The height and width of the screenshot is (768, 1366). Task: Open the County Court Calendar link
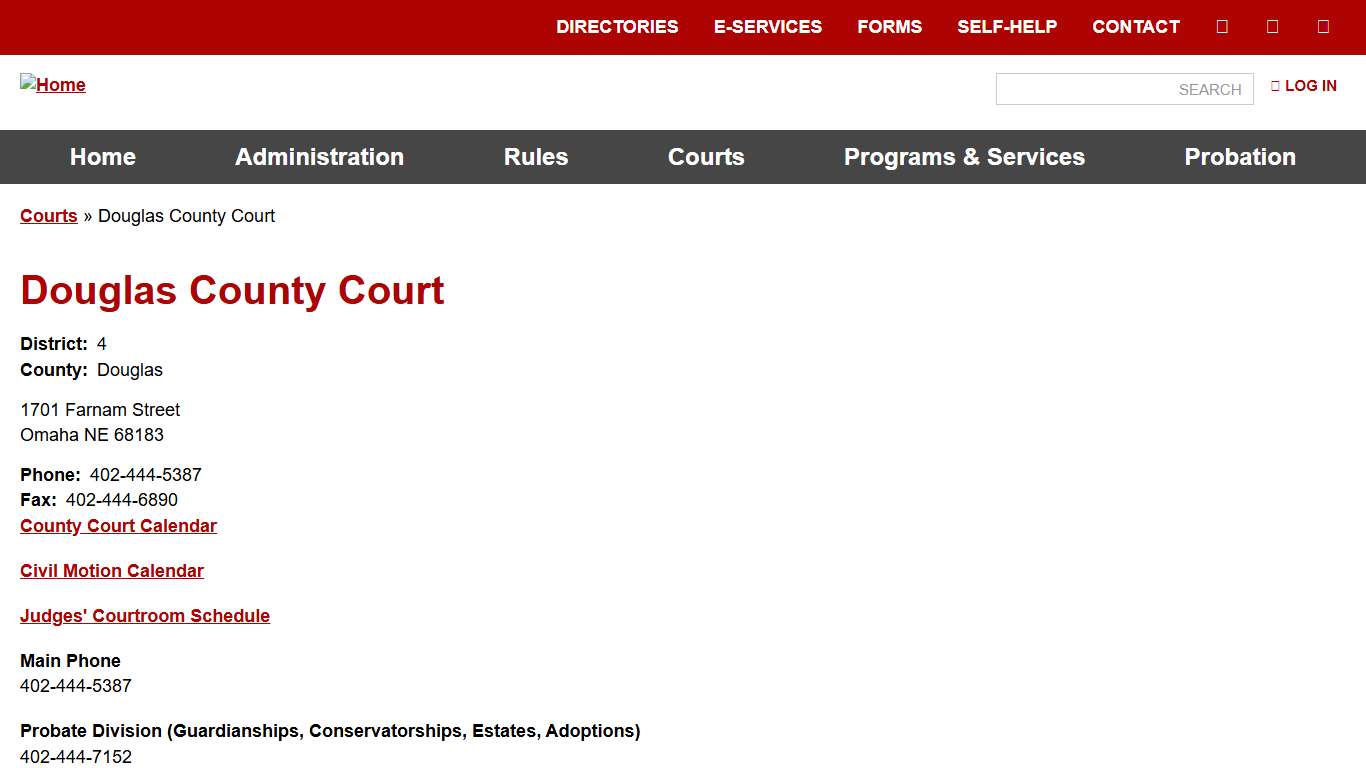coord(118,525)
